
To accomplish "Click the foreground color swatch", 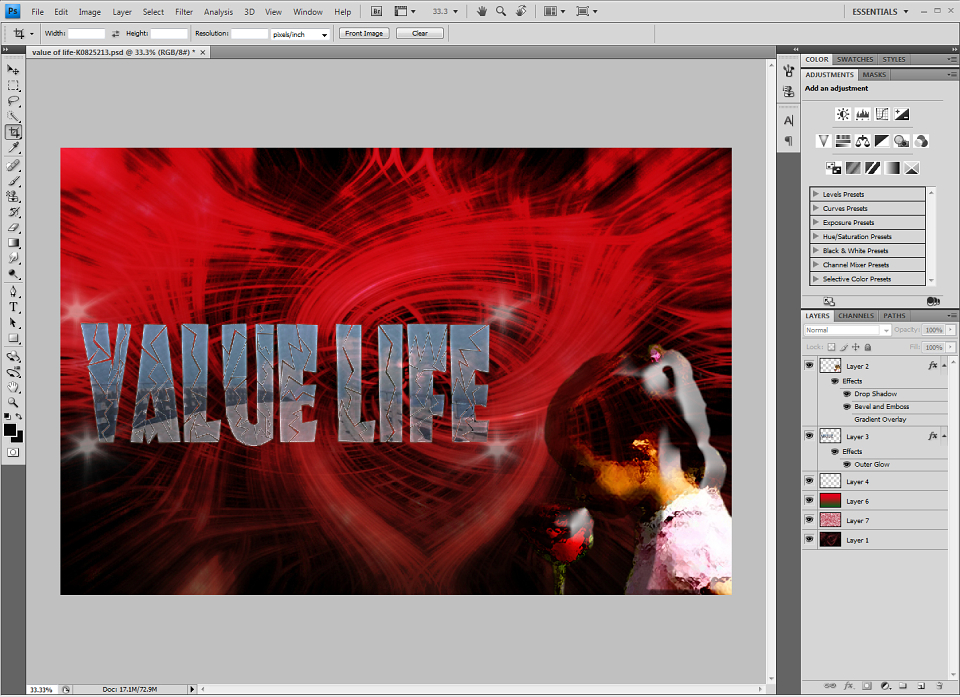I will point(10,429).
